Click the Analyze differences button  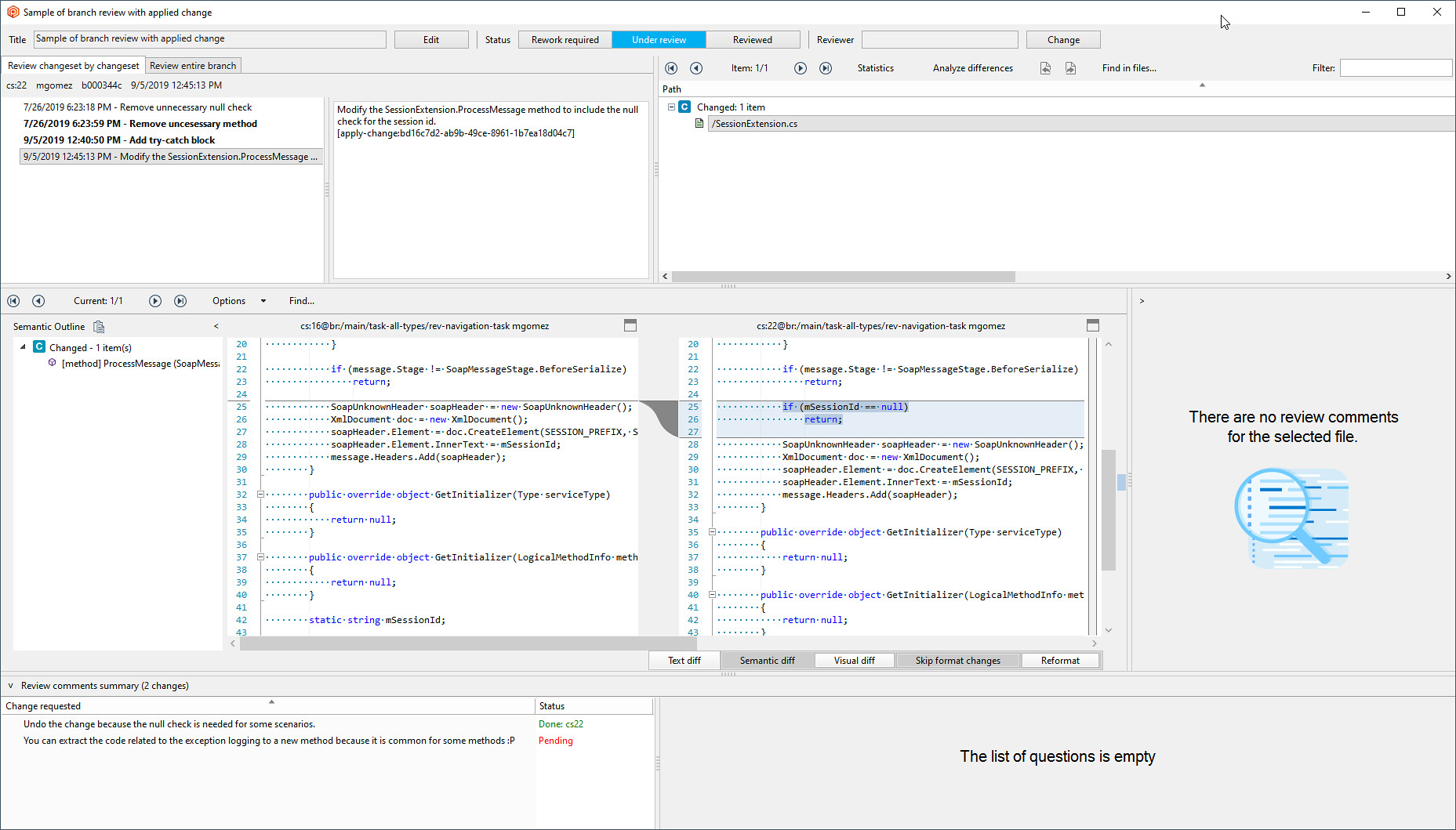coord(972,68)
